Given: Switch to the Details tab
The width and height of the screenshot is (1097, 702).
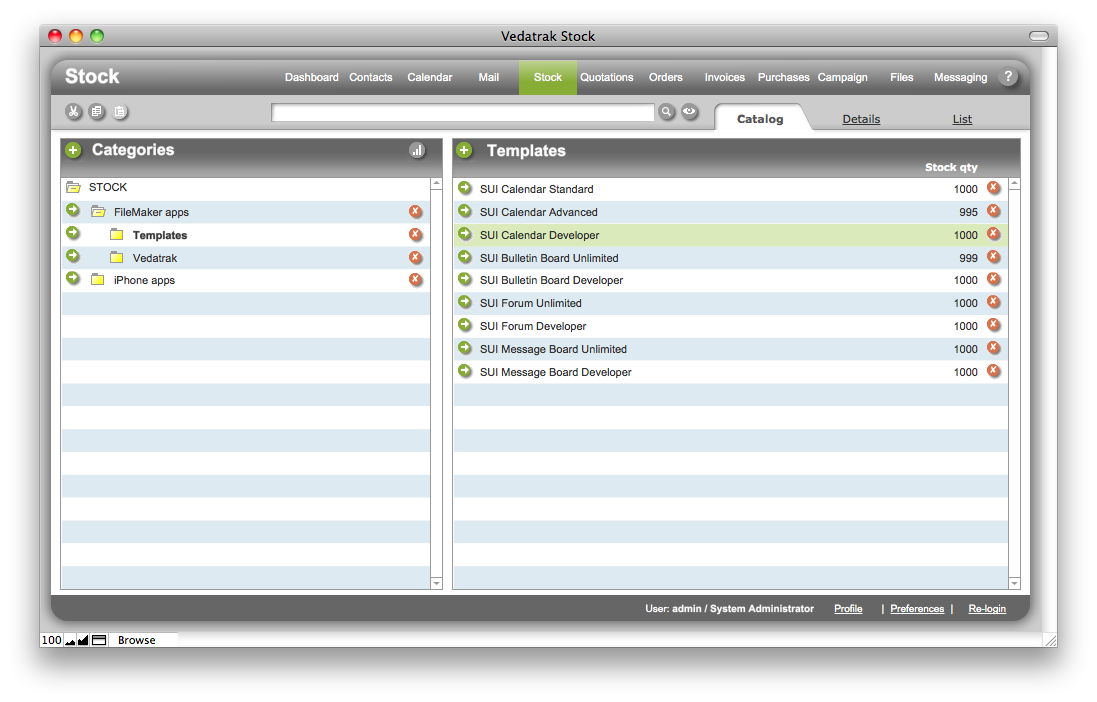Looking at the screenshot, I should click(861, 119).
